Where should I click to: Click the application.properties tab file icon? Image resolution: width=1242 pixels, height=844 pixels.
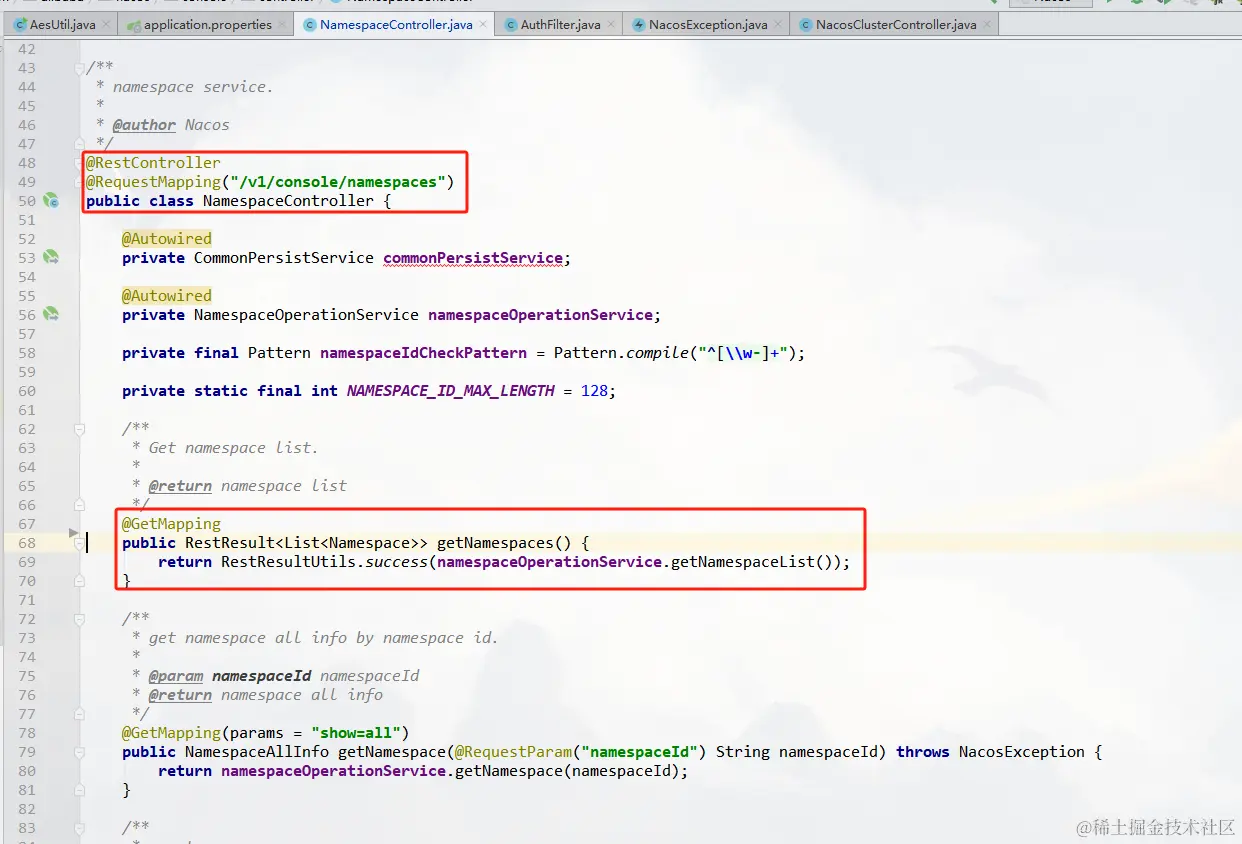133,24
